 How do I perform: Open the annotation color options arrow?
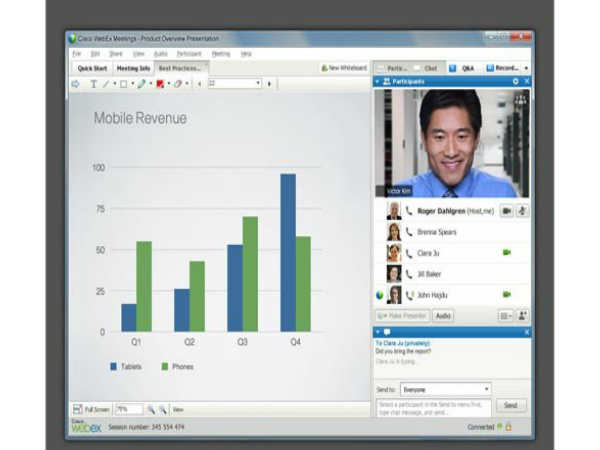coord(169,83)
